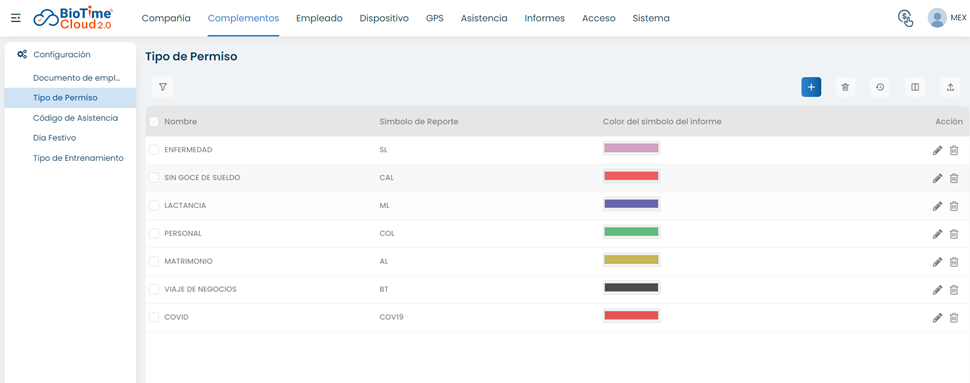Switch to the Dispositivo menu tab
This screenshot has height=383, width=970.
click(384, 19)
